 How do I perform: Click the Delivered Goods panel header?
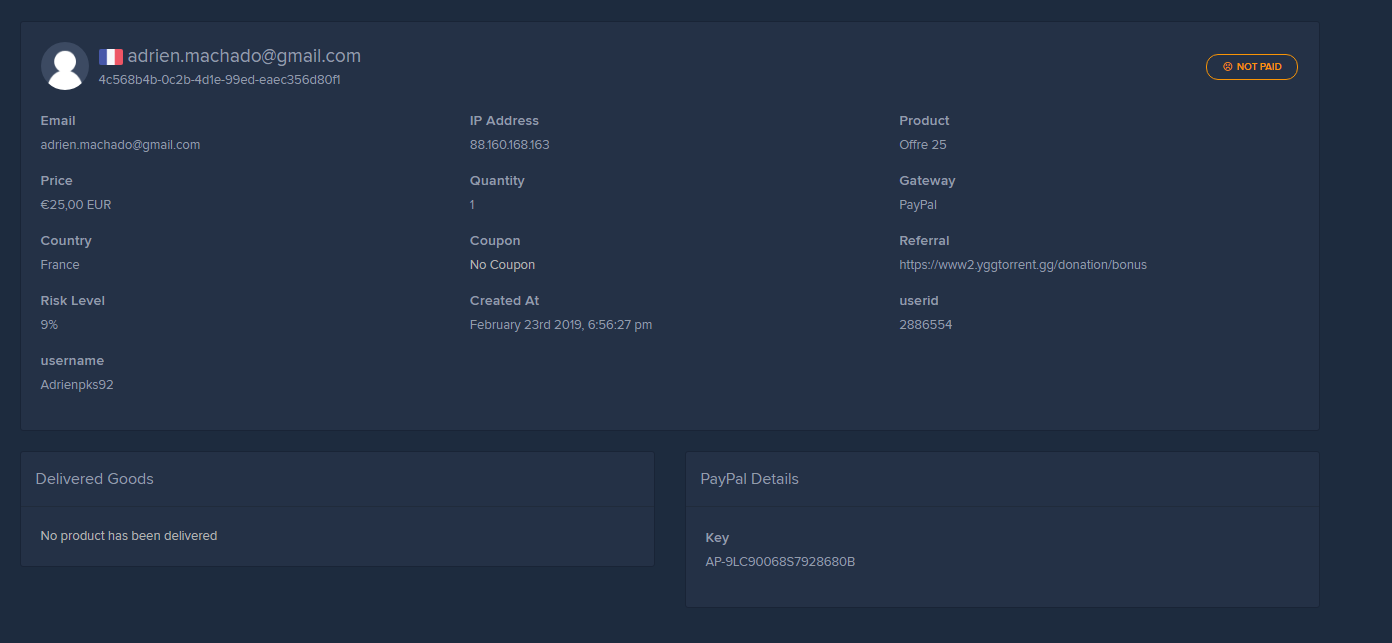point(95,479)
